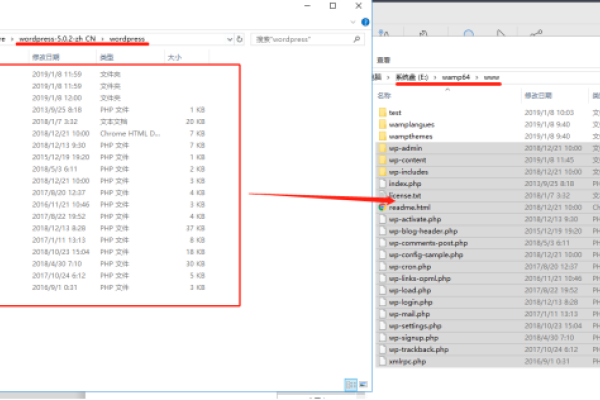Image resolution: width=600 pixels, height=400 pixels.
Task: Switch to details view in left window
Action: tap(350, 384)
